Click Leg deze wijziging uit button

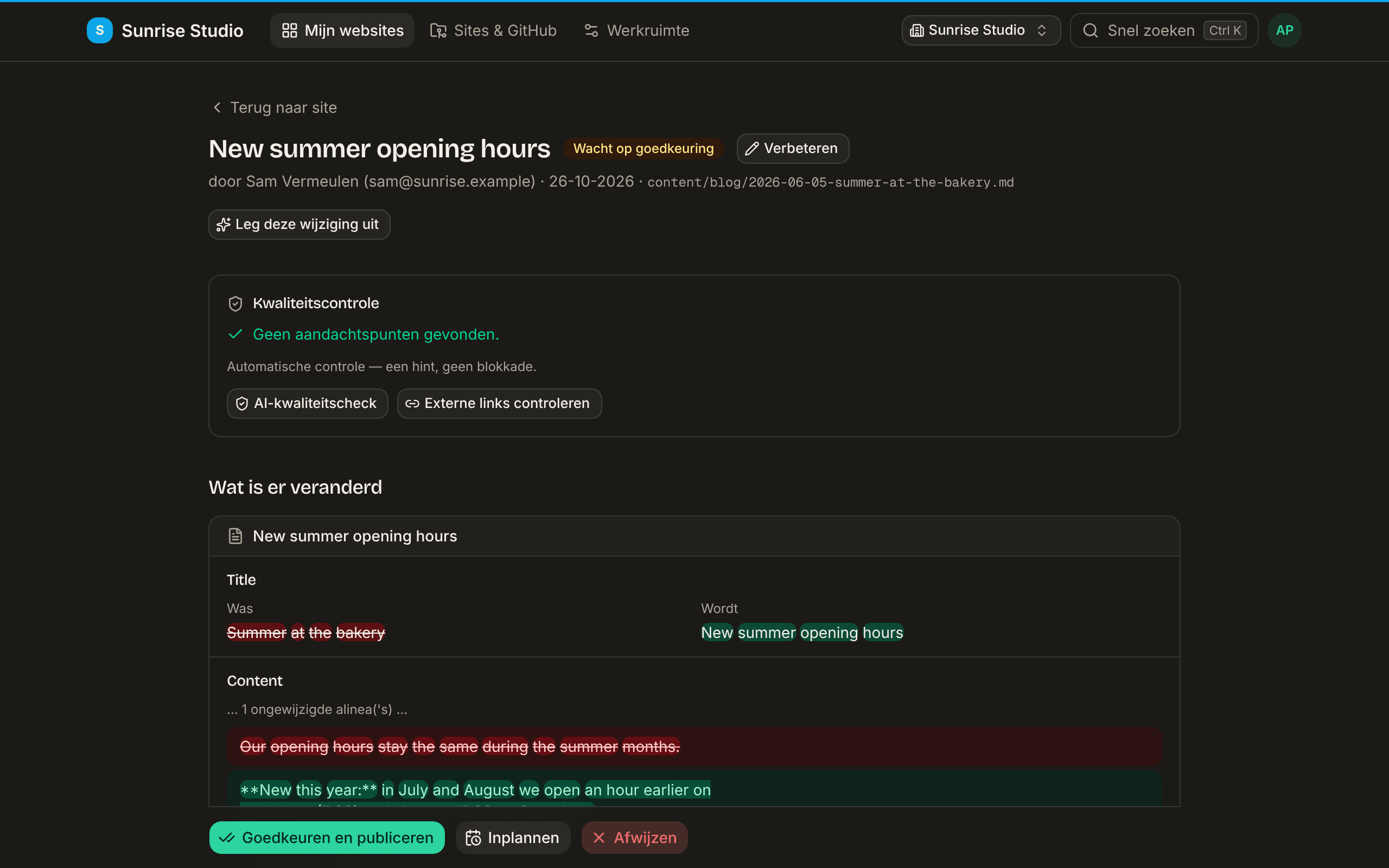[299, 225]
